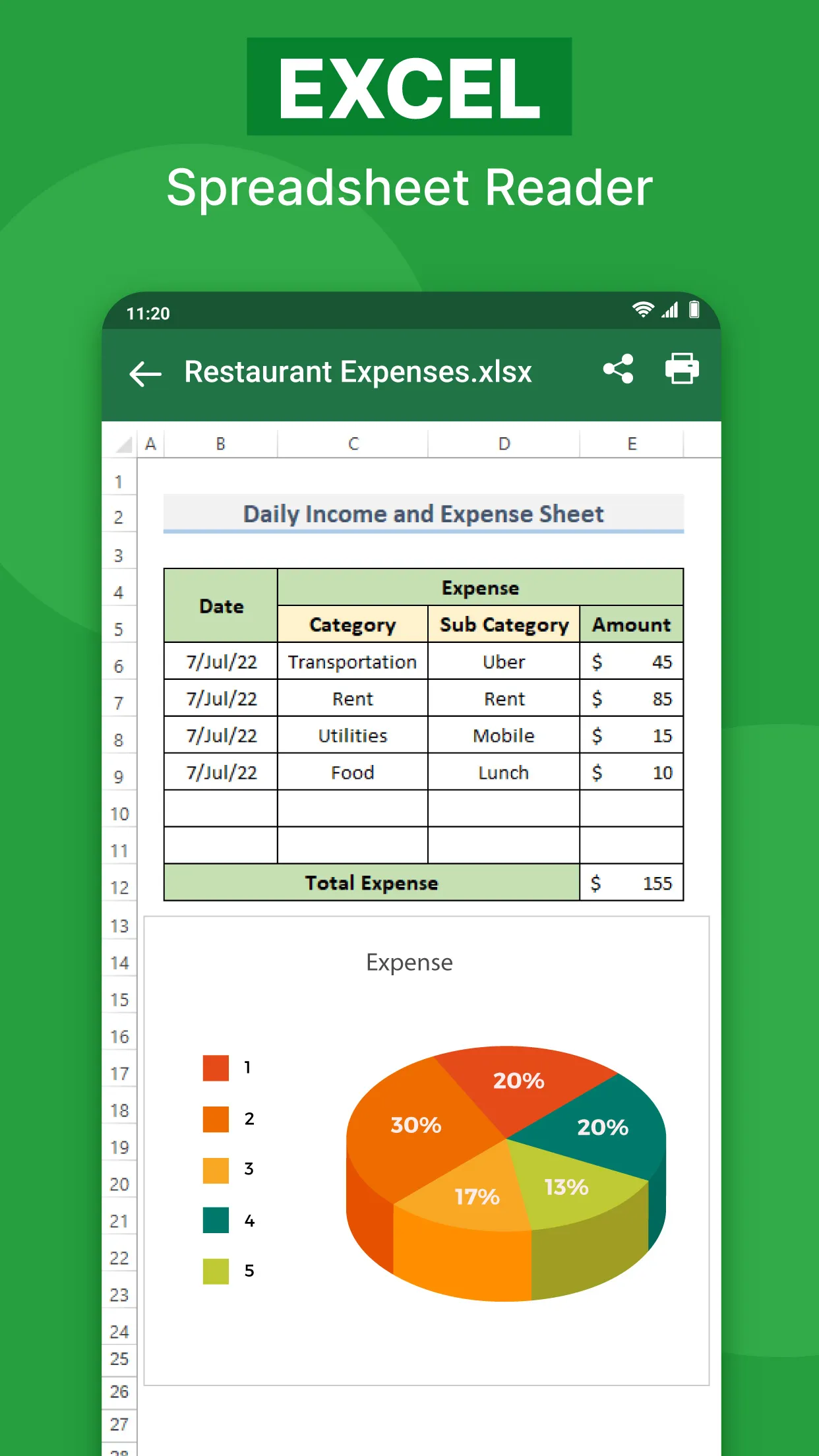Screen dimensions: 819x1456
Task: Select the Mobile cell
Action: click(x=504, y=735)
